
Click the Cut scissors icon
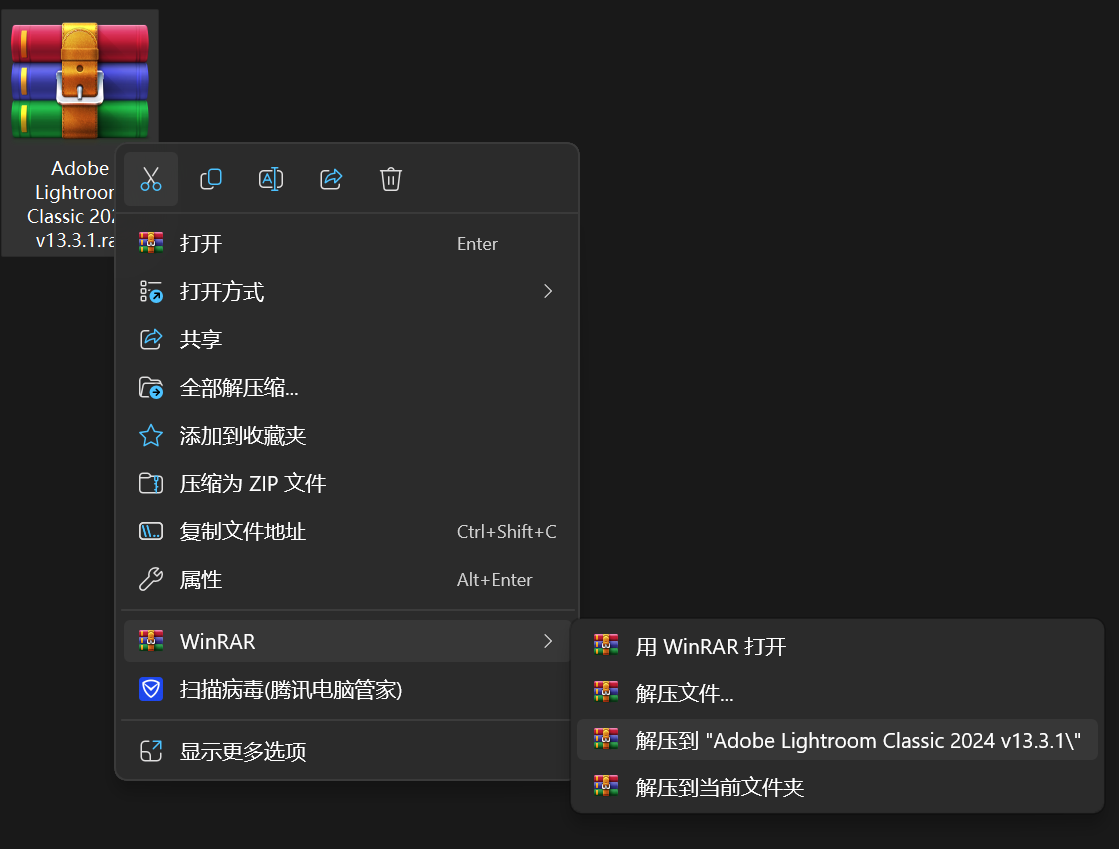[x=151, y=179]
